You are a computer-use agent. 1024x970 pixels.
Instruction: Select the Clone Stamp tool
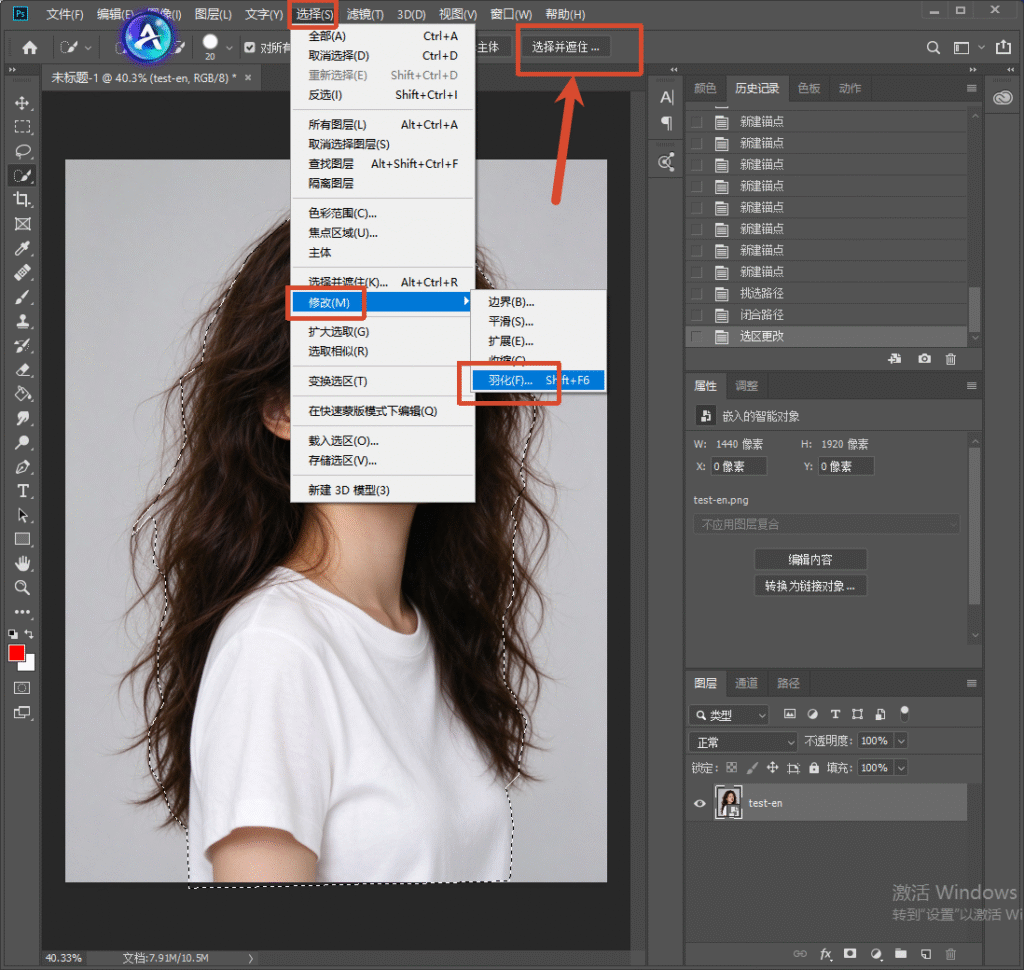pos(22,321)
